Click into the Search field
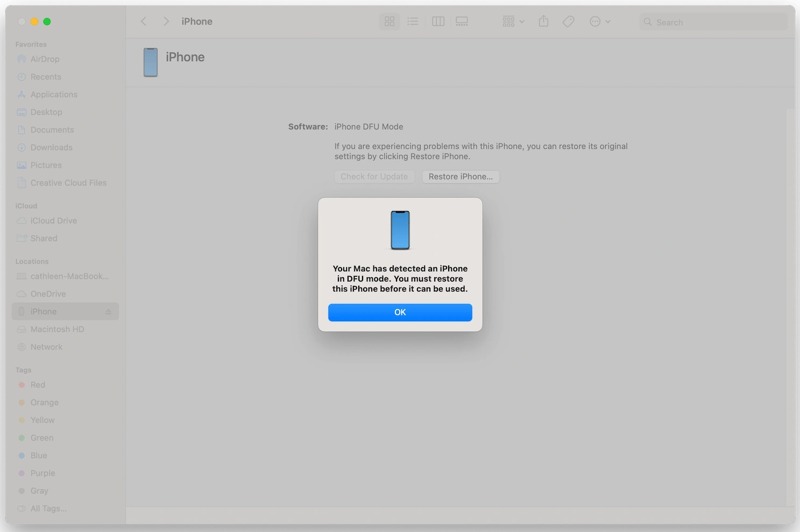Viewport: 800px width, 532px height. pyautogui.click(x=713, y=22)
